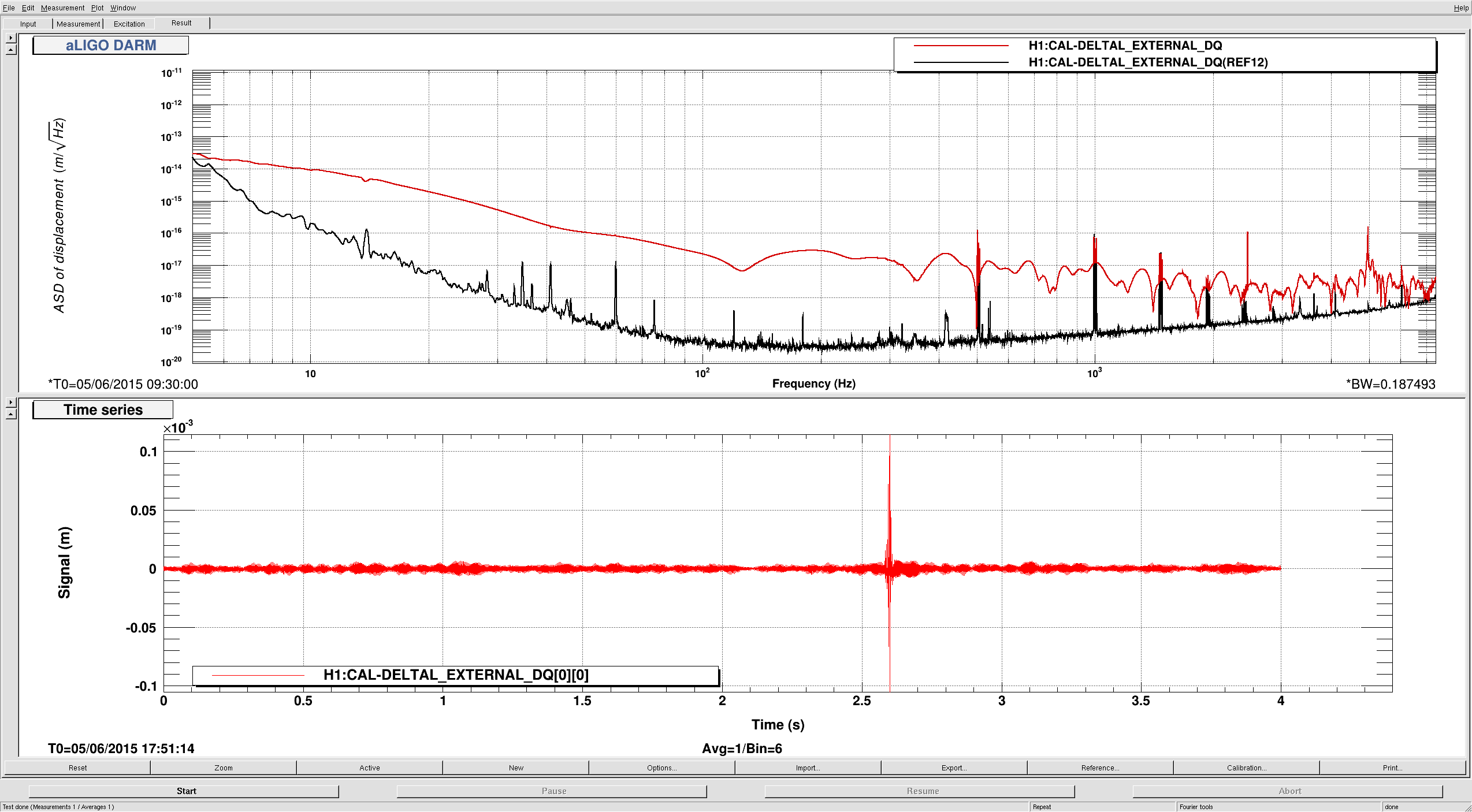The height and width of the screenshot is (812, 1472).
Task: Select the Result tab
Action: pos(181,23)
